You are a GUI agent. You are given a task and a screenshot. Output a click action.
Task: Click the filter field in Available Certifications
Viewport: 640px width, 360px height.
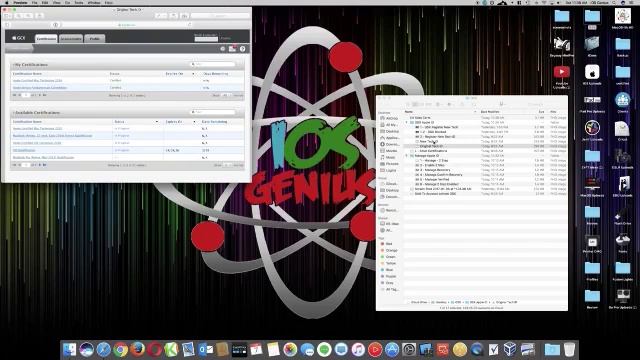click(213, 112)
